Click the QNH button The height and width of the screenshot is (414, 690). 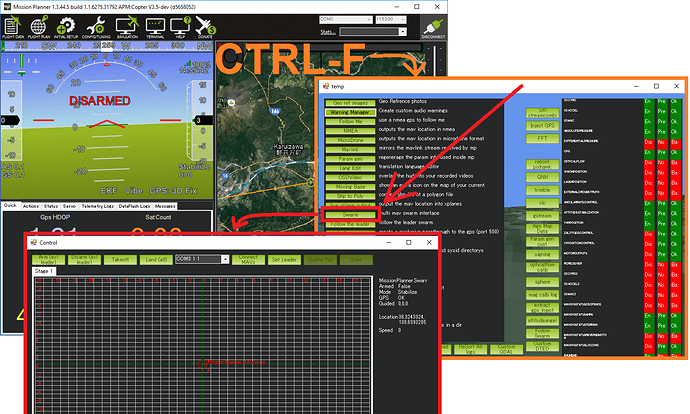click(542, 177)
